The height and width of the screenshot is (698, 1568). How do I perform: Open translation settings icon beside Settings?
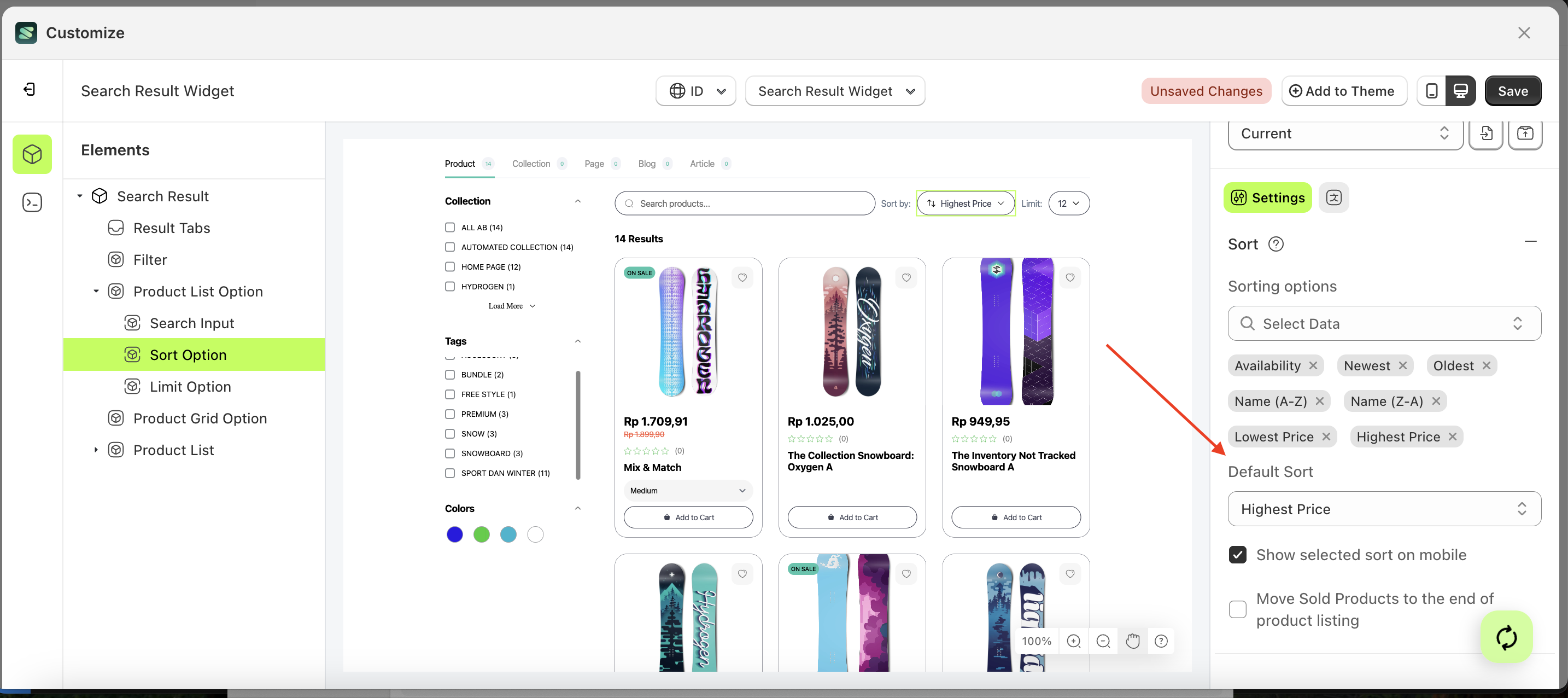click(x=1333, y=197)
